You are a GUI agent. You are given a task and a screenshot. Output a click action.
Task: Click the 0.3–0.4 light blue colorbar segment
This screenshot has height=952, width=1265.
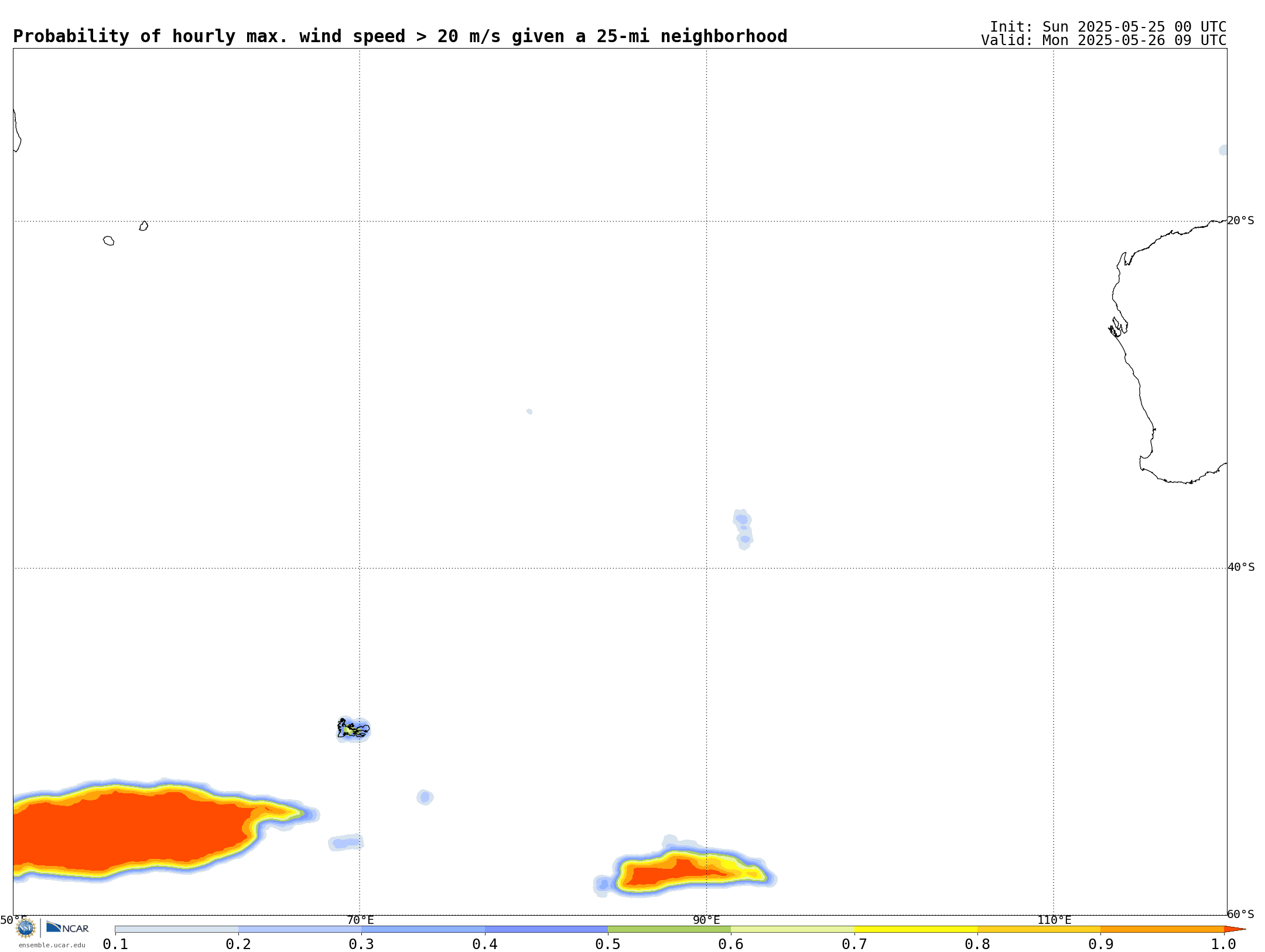pos(423,929)
